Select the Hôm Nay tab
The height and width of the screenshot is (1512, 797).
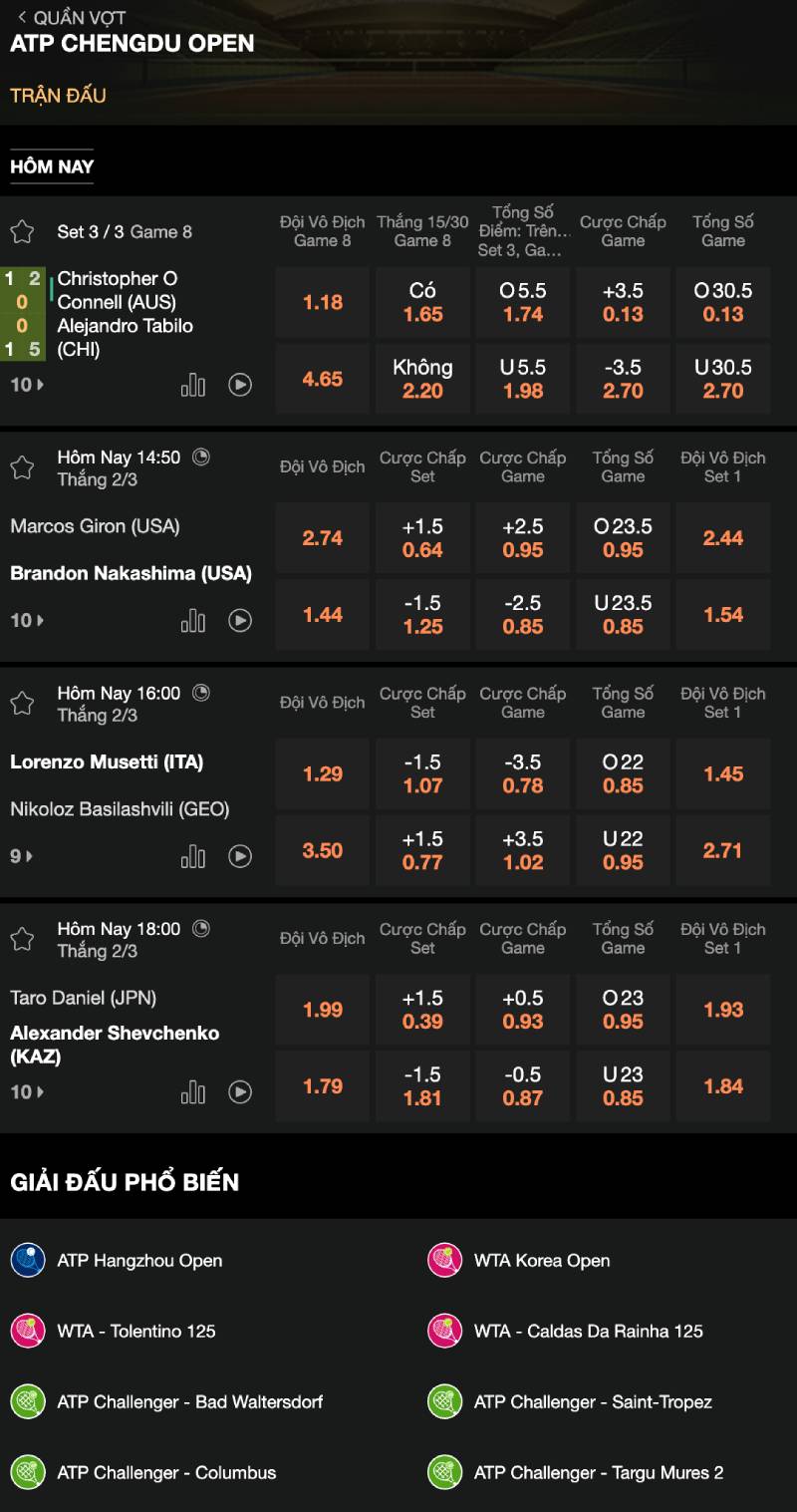[x=52, y=166]
